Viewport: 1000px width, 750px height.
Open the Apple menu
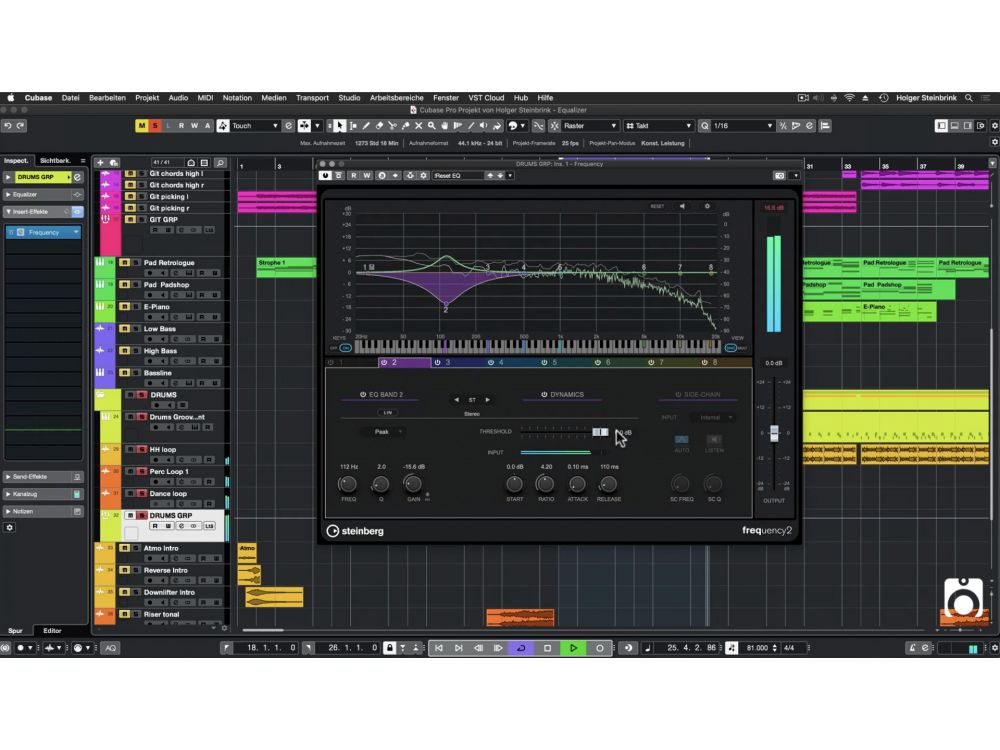click(11, 98)
